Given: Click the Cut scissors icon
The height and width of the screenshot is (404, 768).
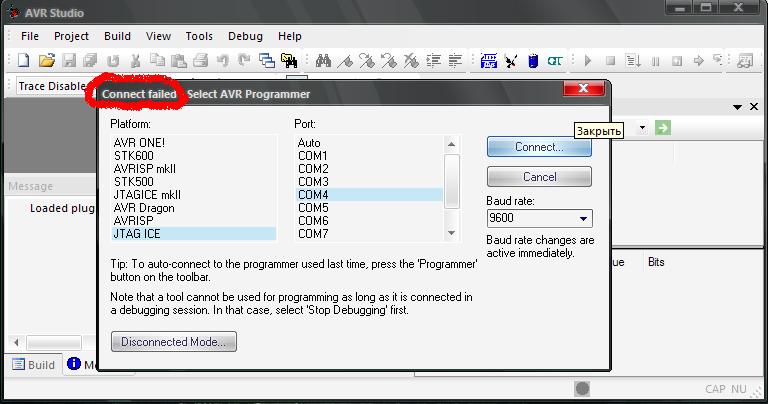Looking at the screenshot, I should coord(135,61).
